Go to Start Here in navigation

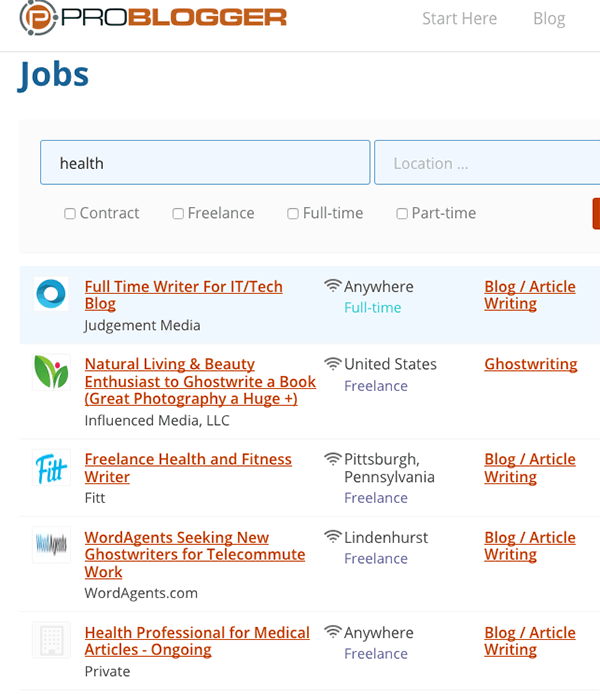coord(460,19)
